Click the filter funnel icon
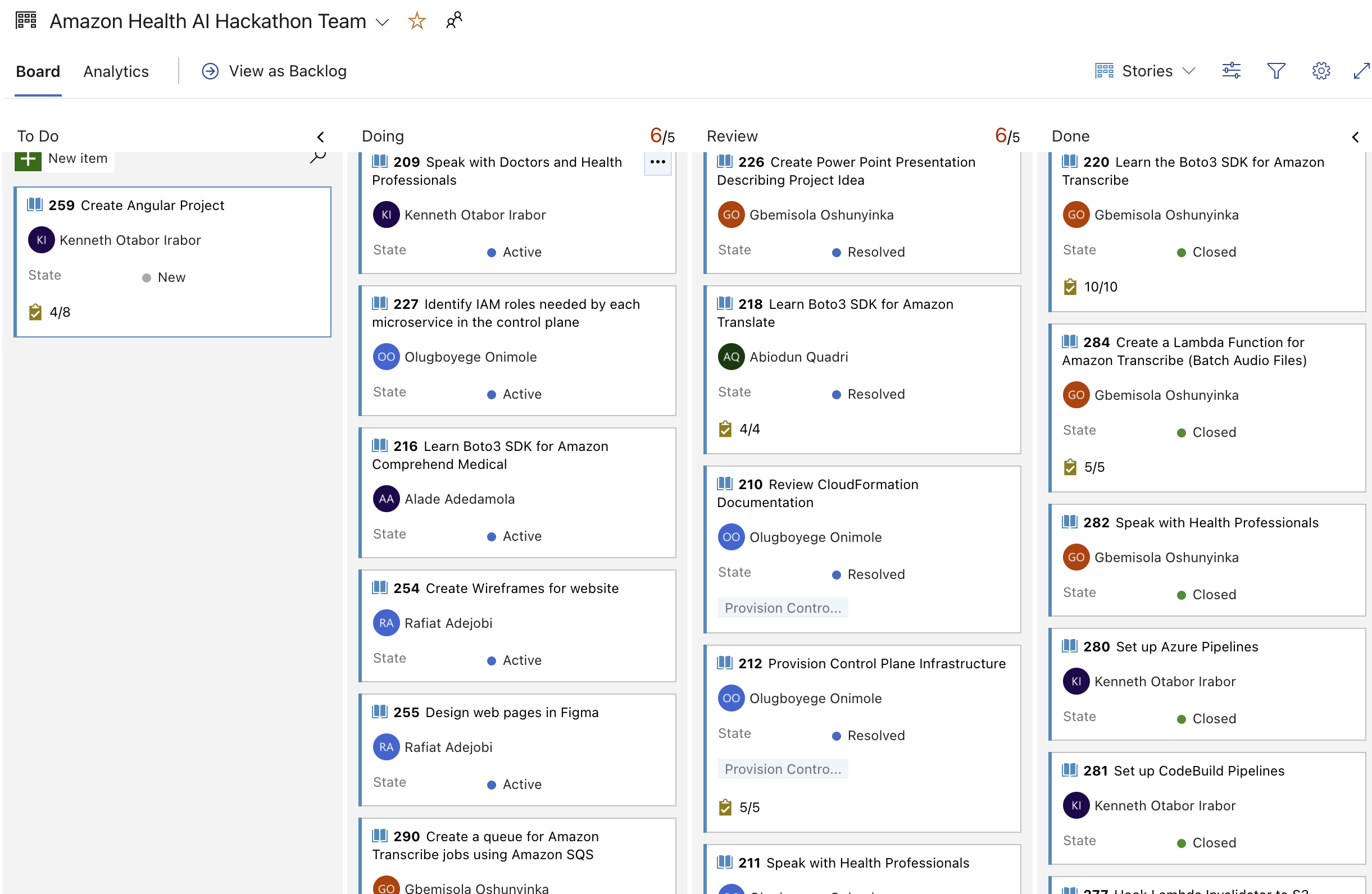Viewport: 1372px width, 894px height. click(1276, 71)
